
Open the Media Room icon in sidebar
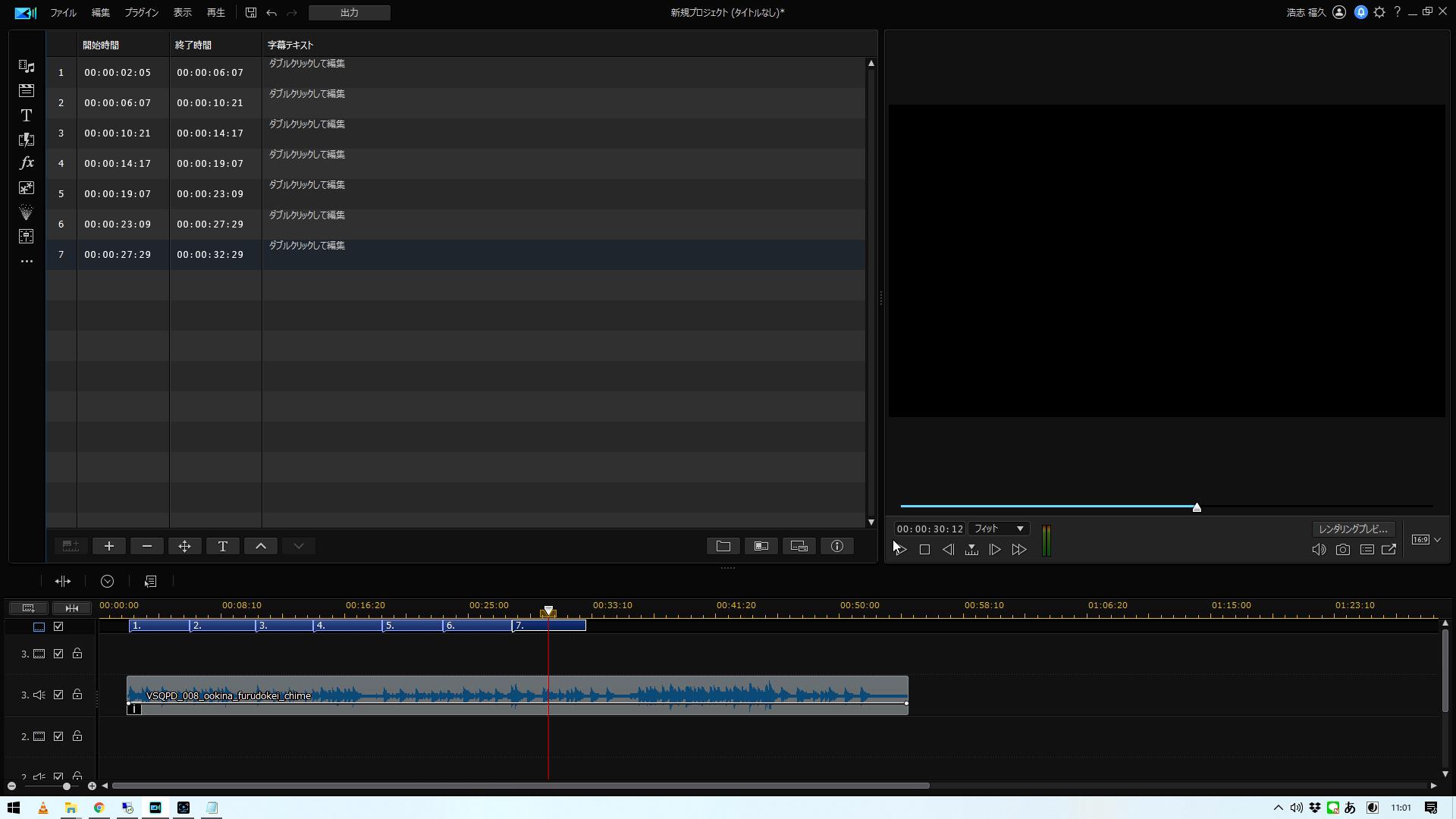pos(27,67)
